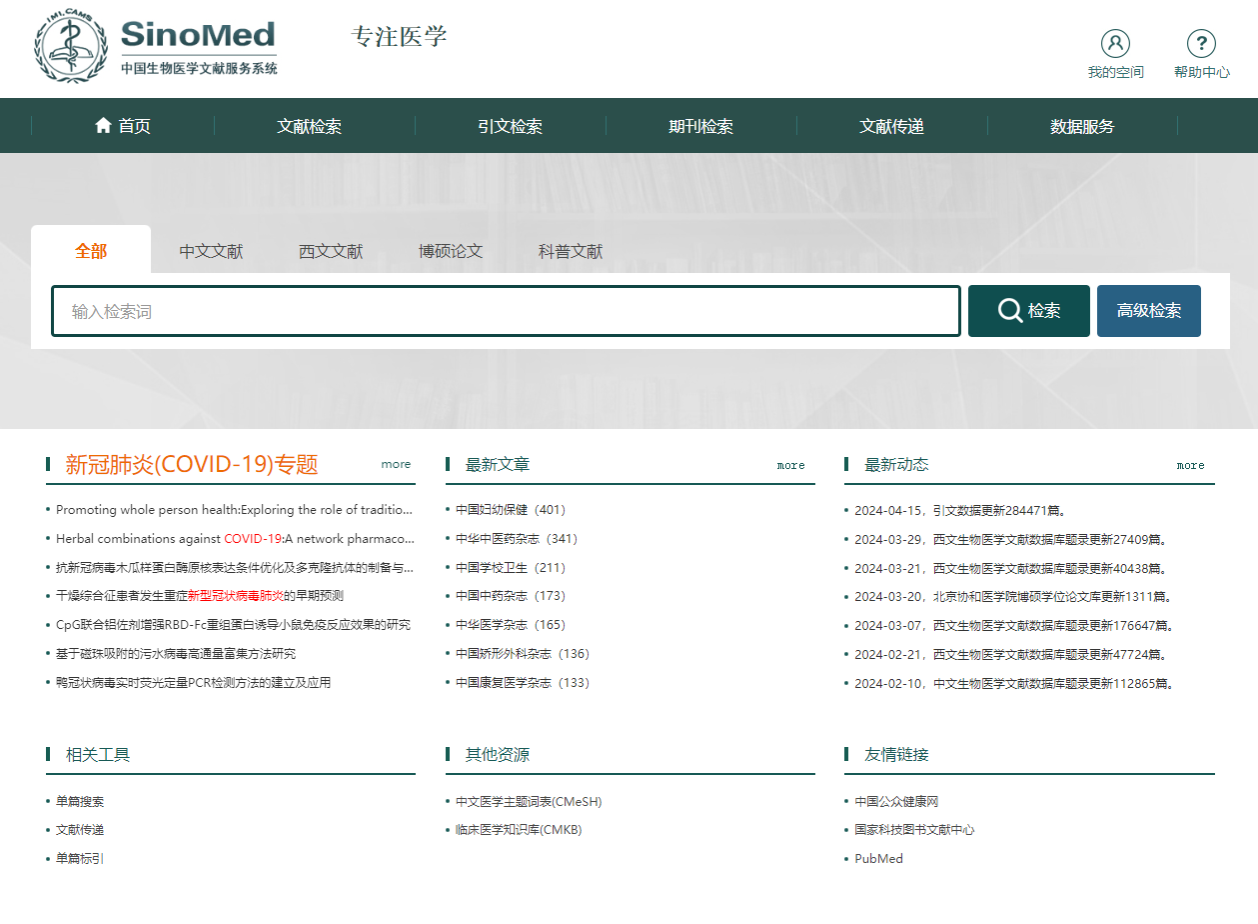Image resolution: width=1258 pixels, height=924 pixels.
Task: Switch to 博硕论文 tab
Action: click(x=451, y=251)
